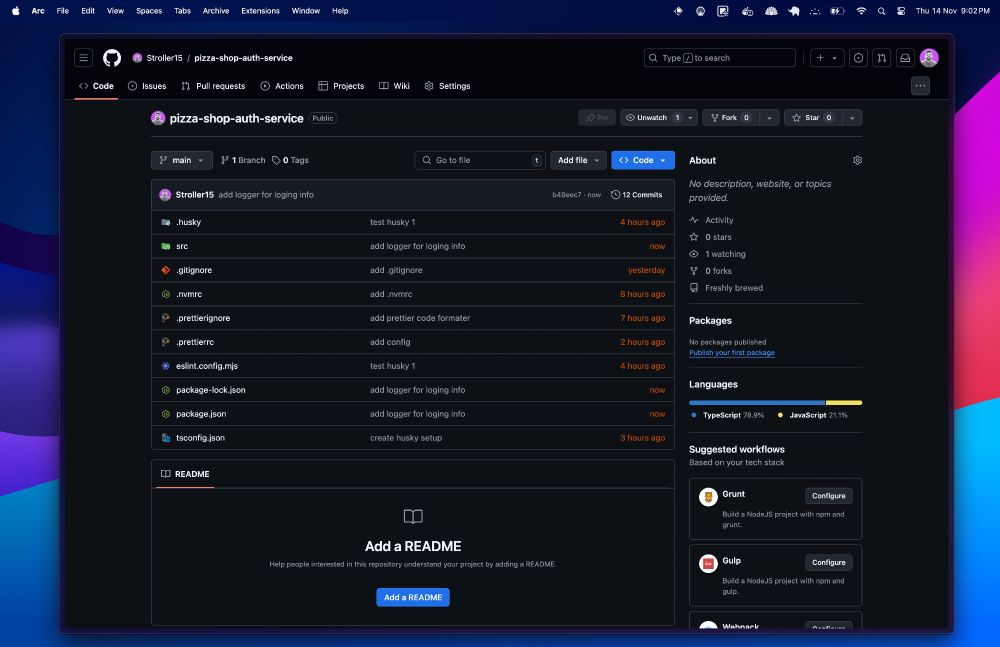Open the 0 Tags link
Screen dimensions: 1000x647
pyautogui.click(x=290, y=160)
